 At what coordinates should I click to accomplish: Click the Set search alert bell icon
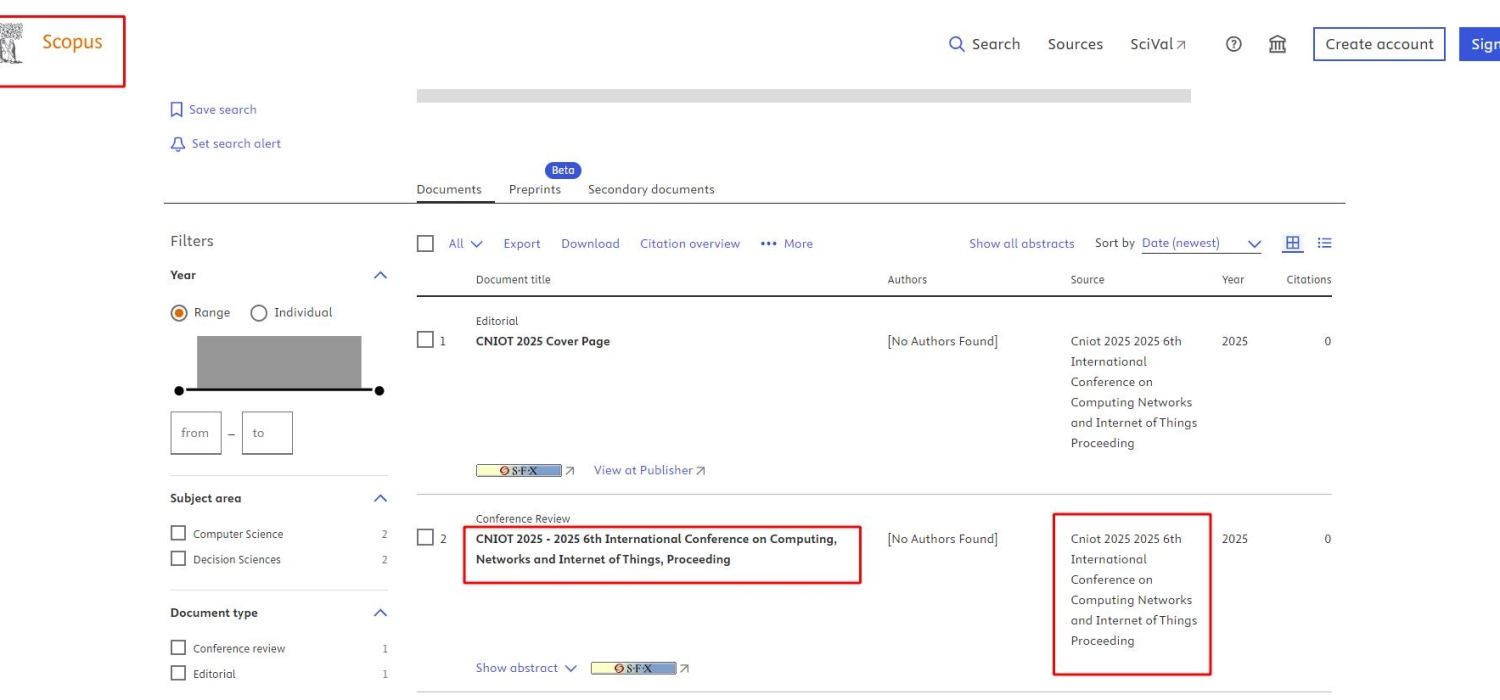click(x=178, y=144)
